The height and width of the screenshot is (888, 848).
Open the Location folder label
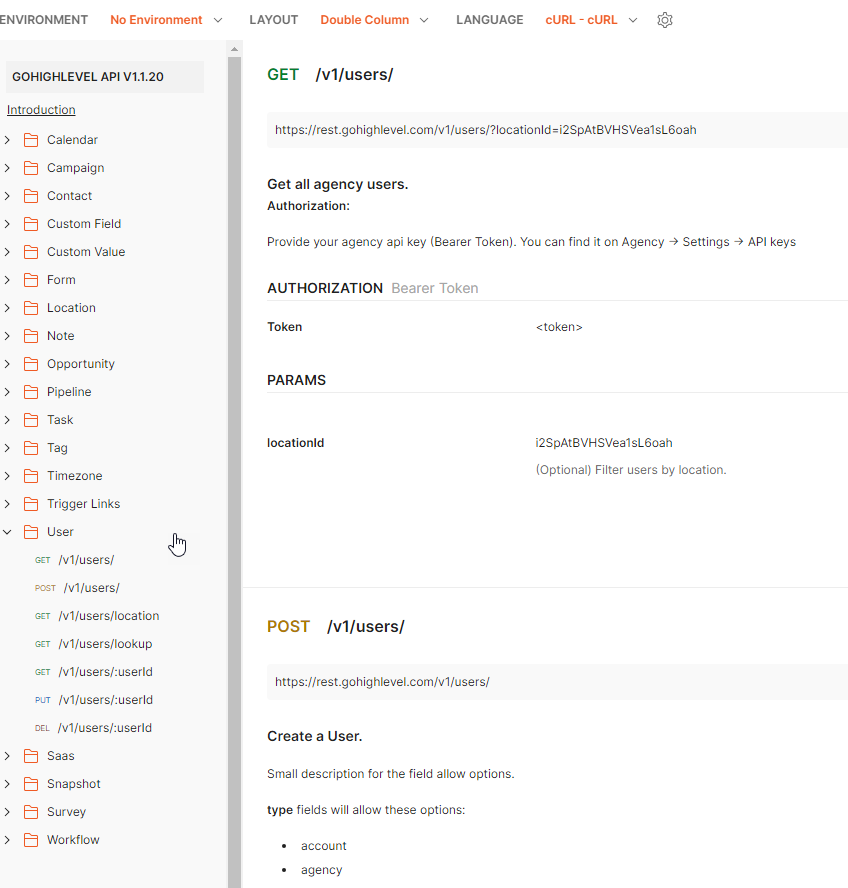pos(71,308)
